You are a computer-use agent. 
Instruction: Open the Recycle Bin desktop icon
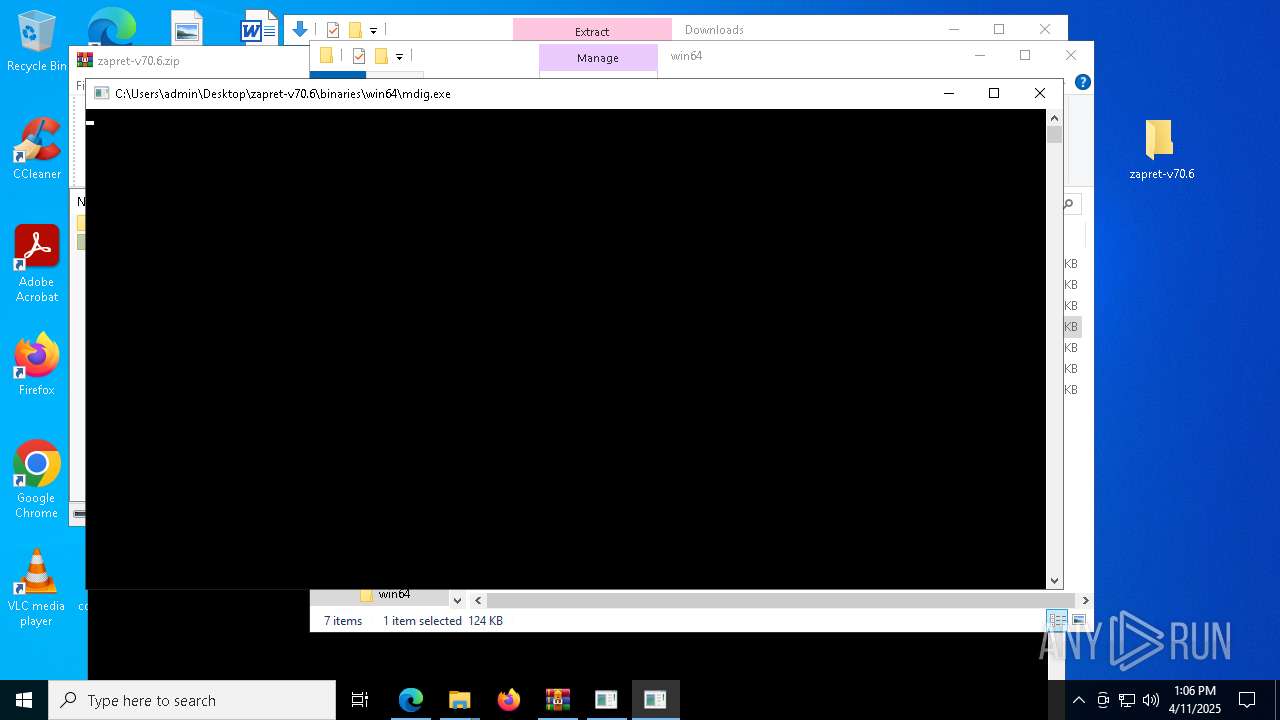pyautogui.click(x=36, y=42)
